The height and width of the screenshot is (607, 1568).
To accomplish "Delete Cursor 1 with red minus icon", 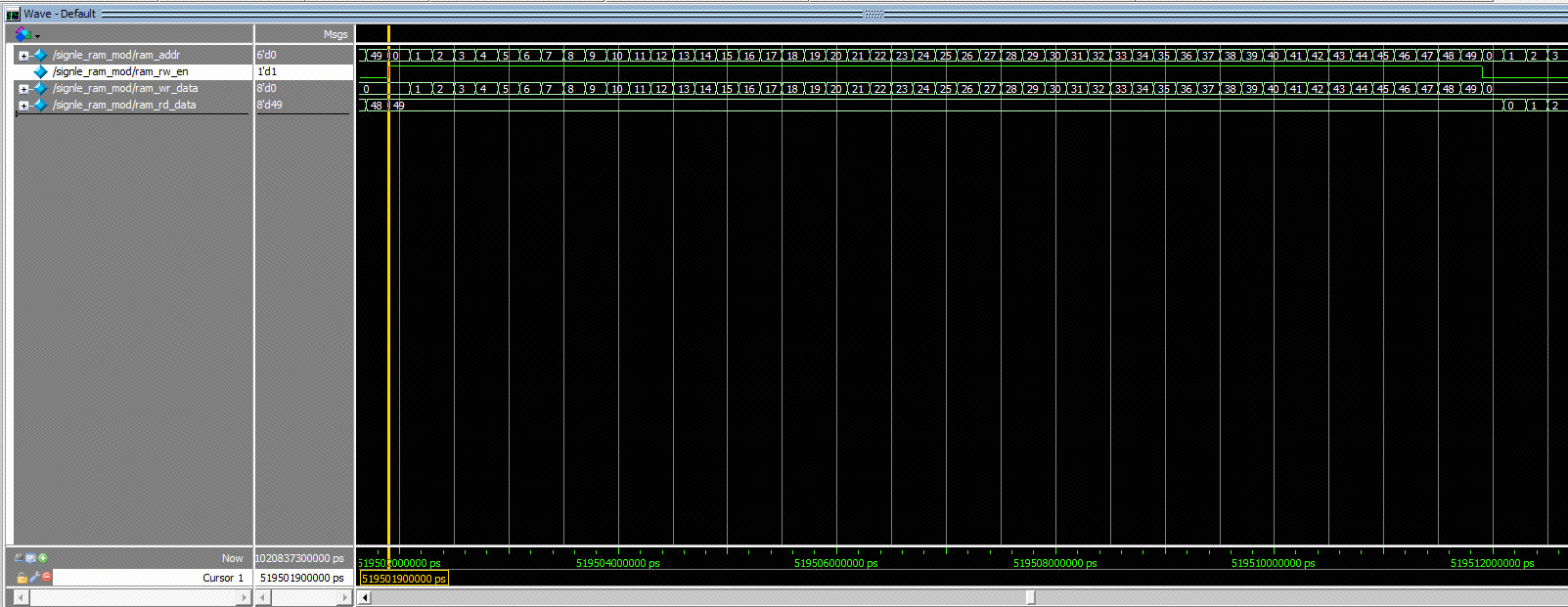I will pyautogui.click(x=46, y=578).
